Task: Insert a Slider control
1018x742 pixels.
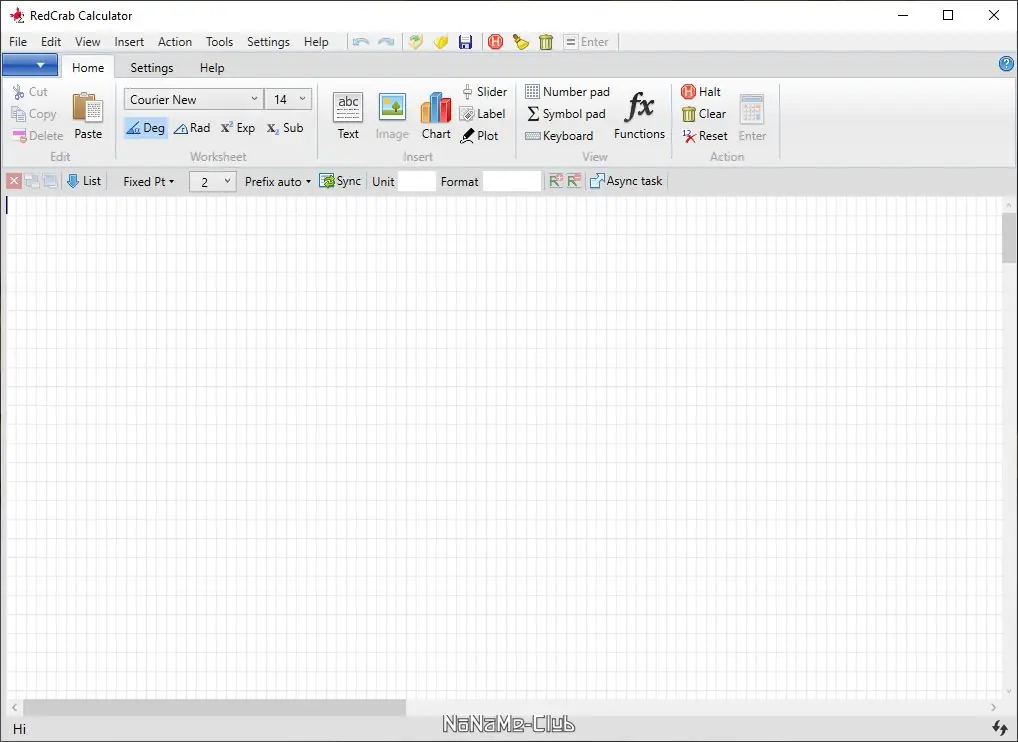Action: pyautogui.click(x=484, y=92)
